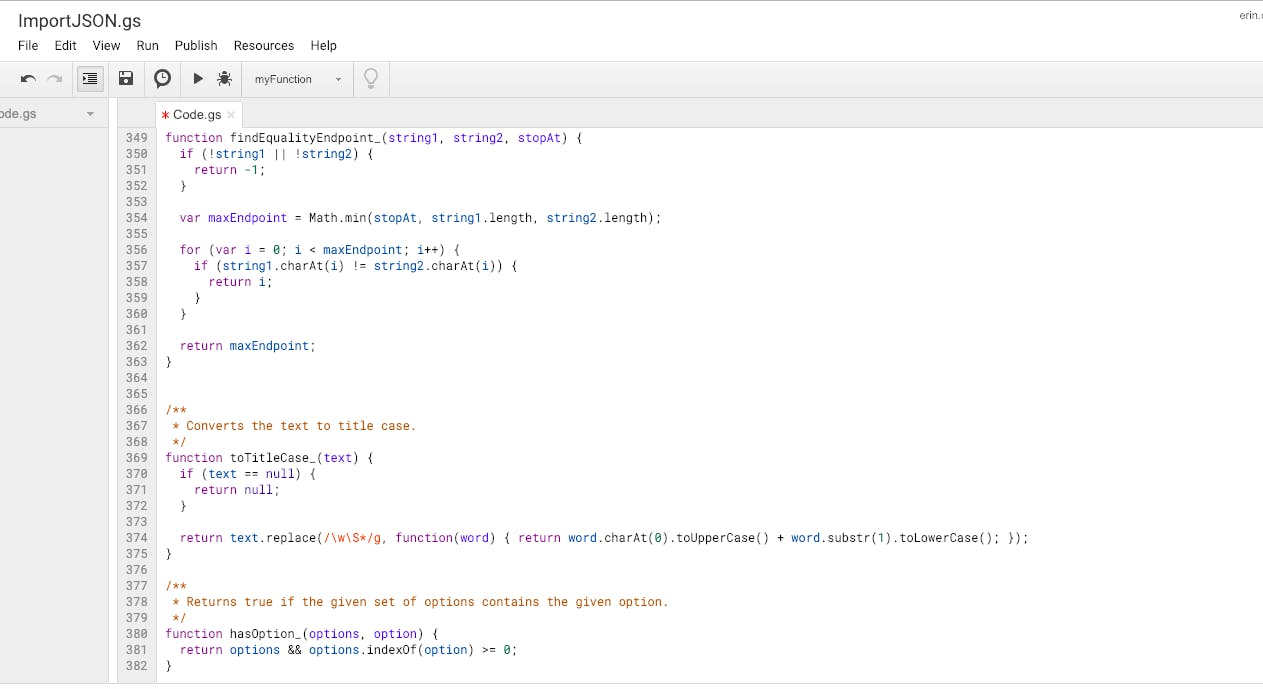Viewport: 1263px width, 689px height.
Task: Open the File menu
Action: tap(28, 45)
